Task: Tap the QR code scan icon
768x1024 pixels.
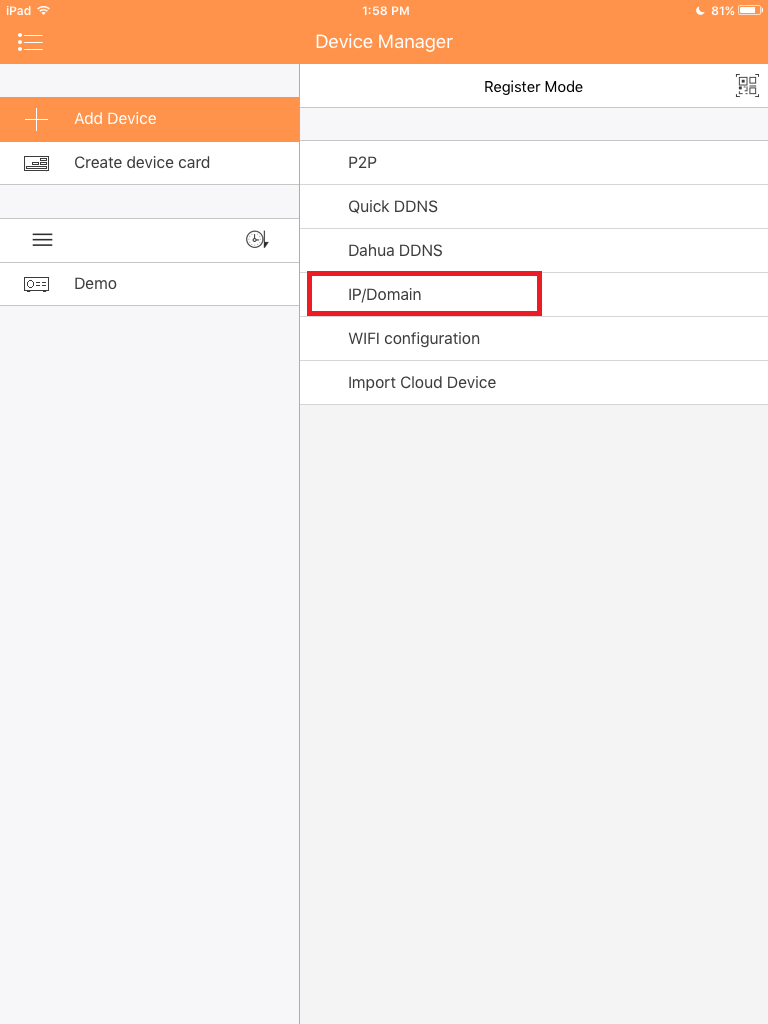Action: [746, 86]
